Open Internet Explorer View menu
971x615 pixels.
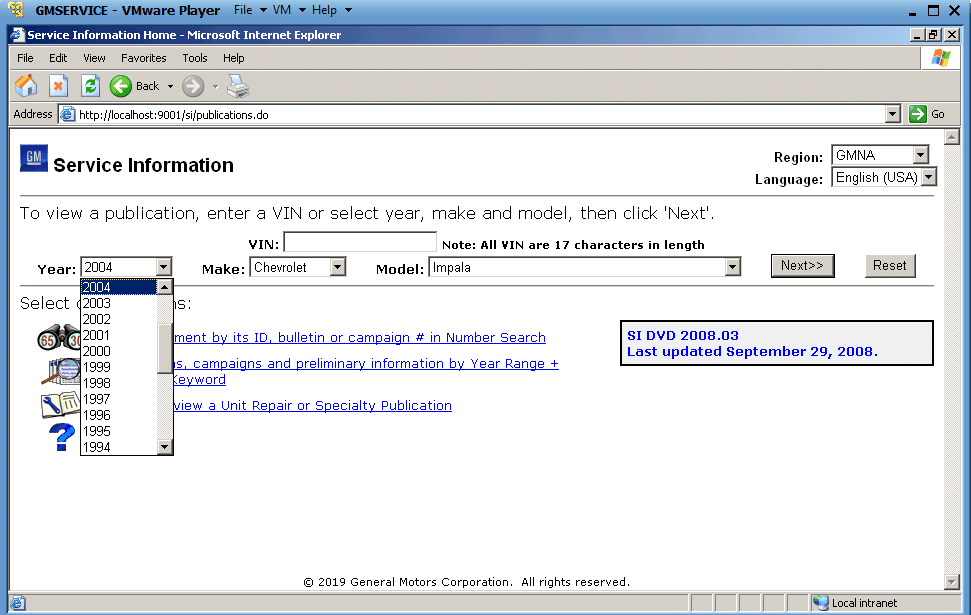pos(94,58)
